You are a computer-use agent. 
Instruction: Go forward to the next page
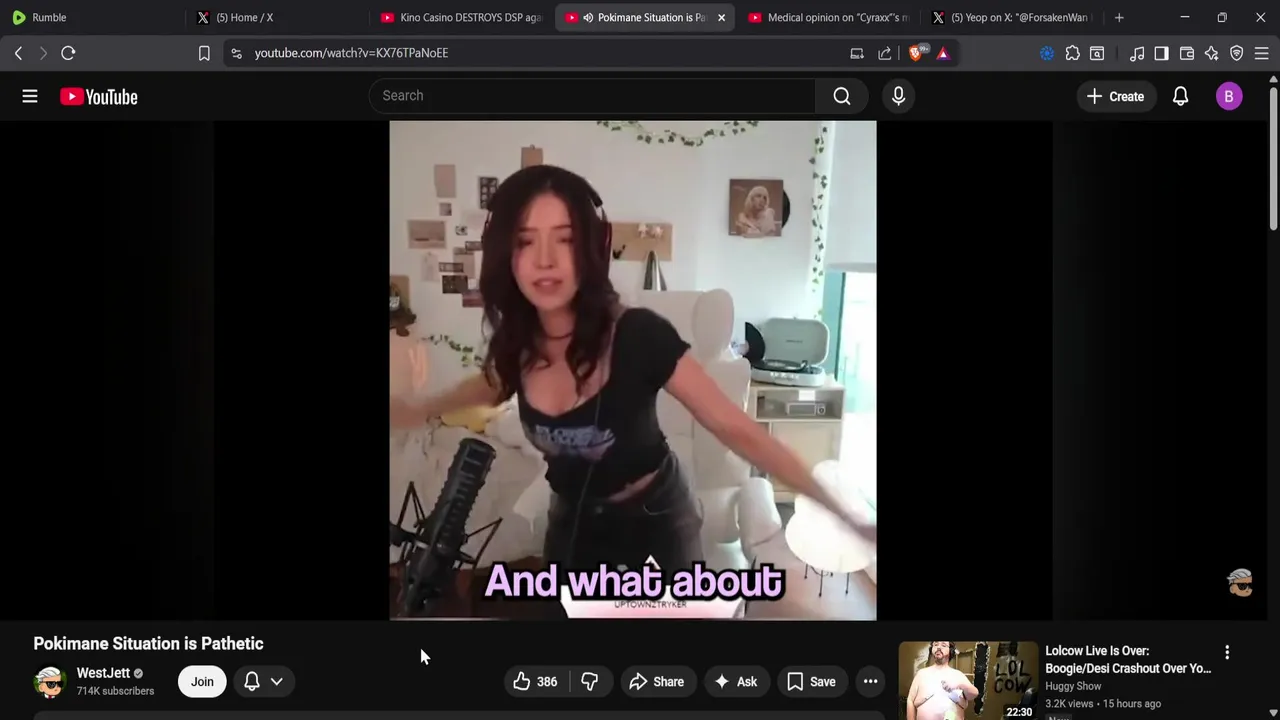click(43, 53)
